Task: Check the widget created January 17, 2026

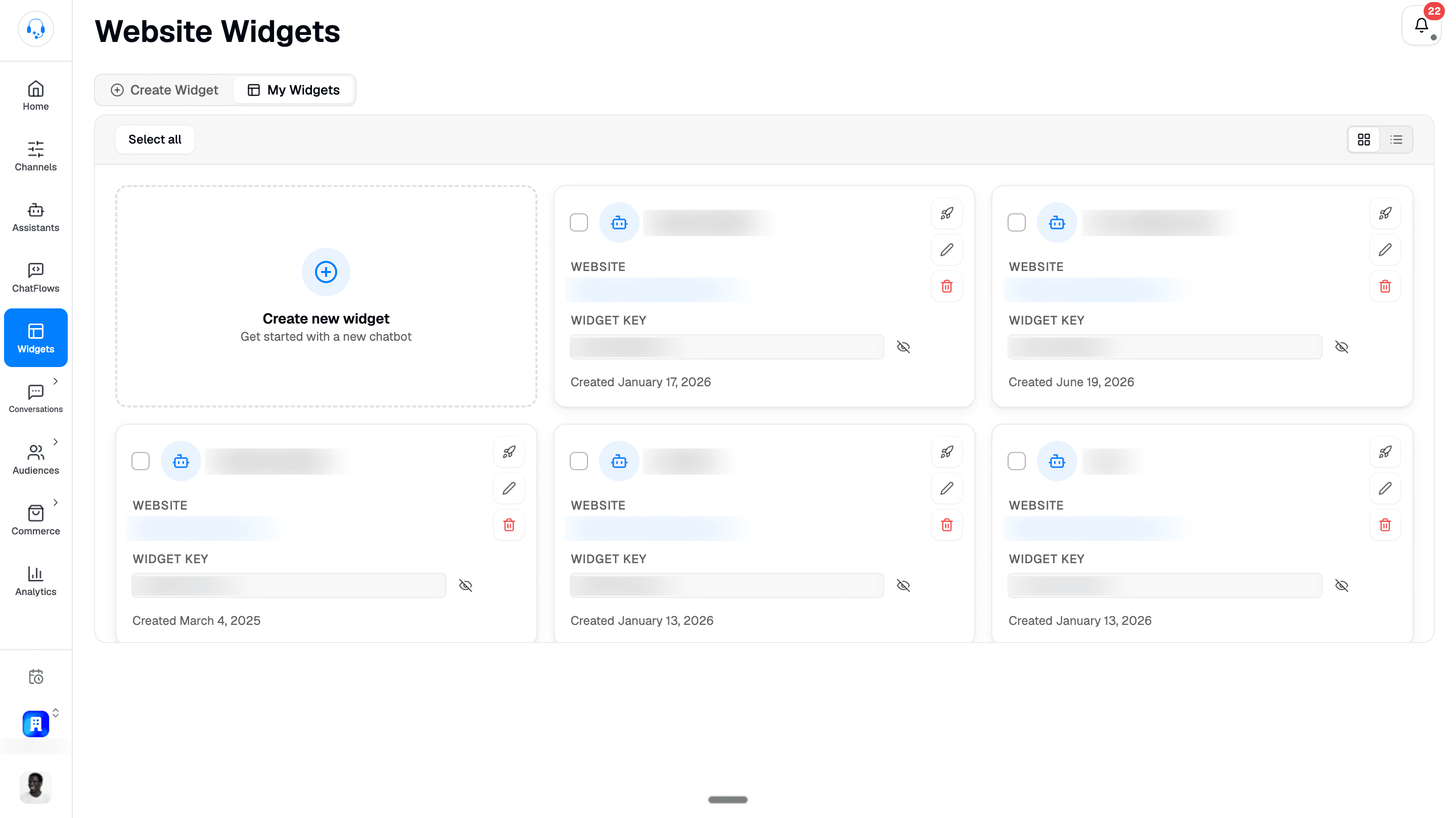Action: click(579, 223)
